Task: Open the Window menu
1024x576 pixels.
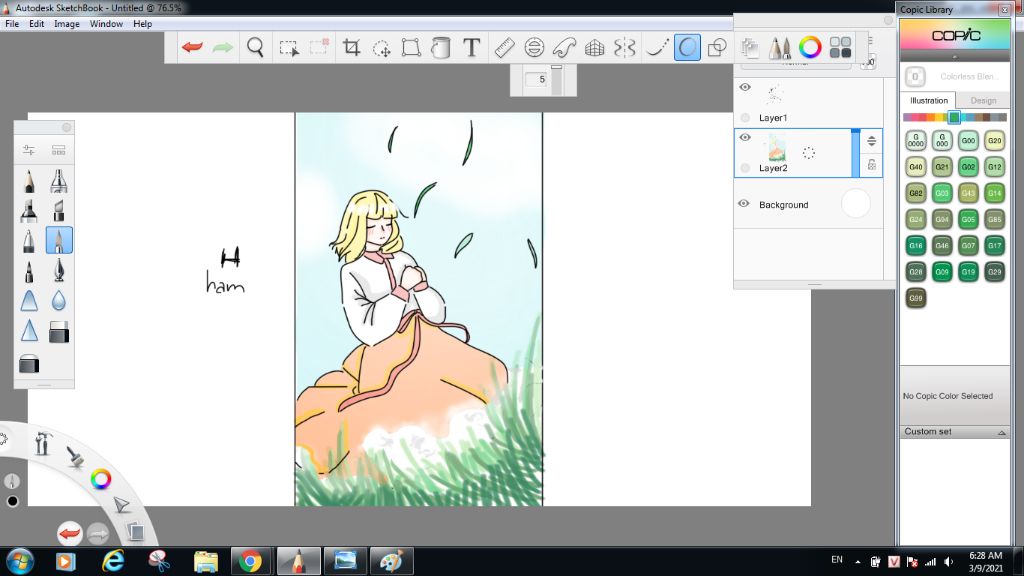Action: point(106,24)
